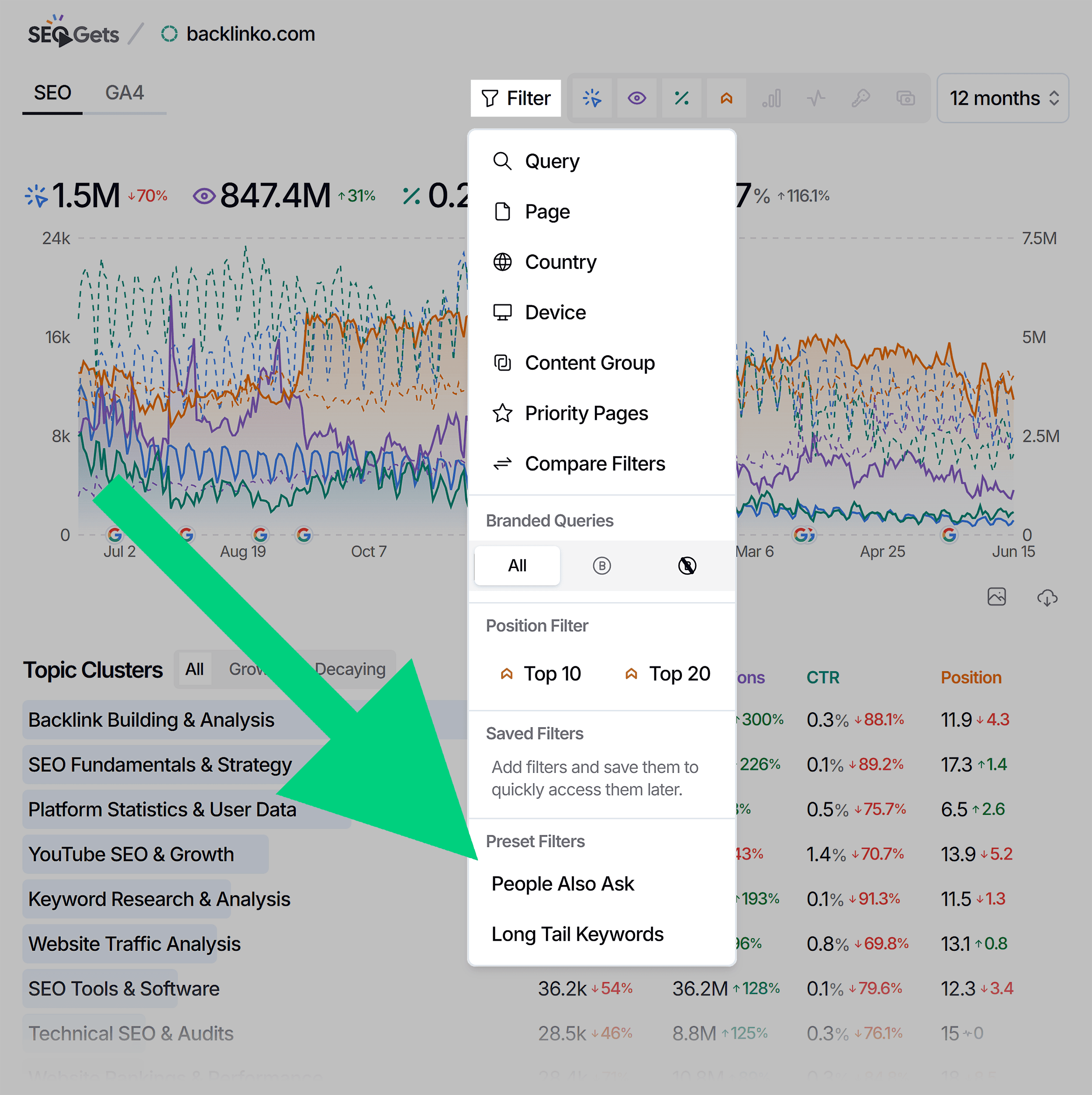Open SEO Tools & Software cluster
The width and height of the screenshot is (1092, 1095).
pos(124,989)
